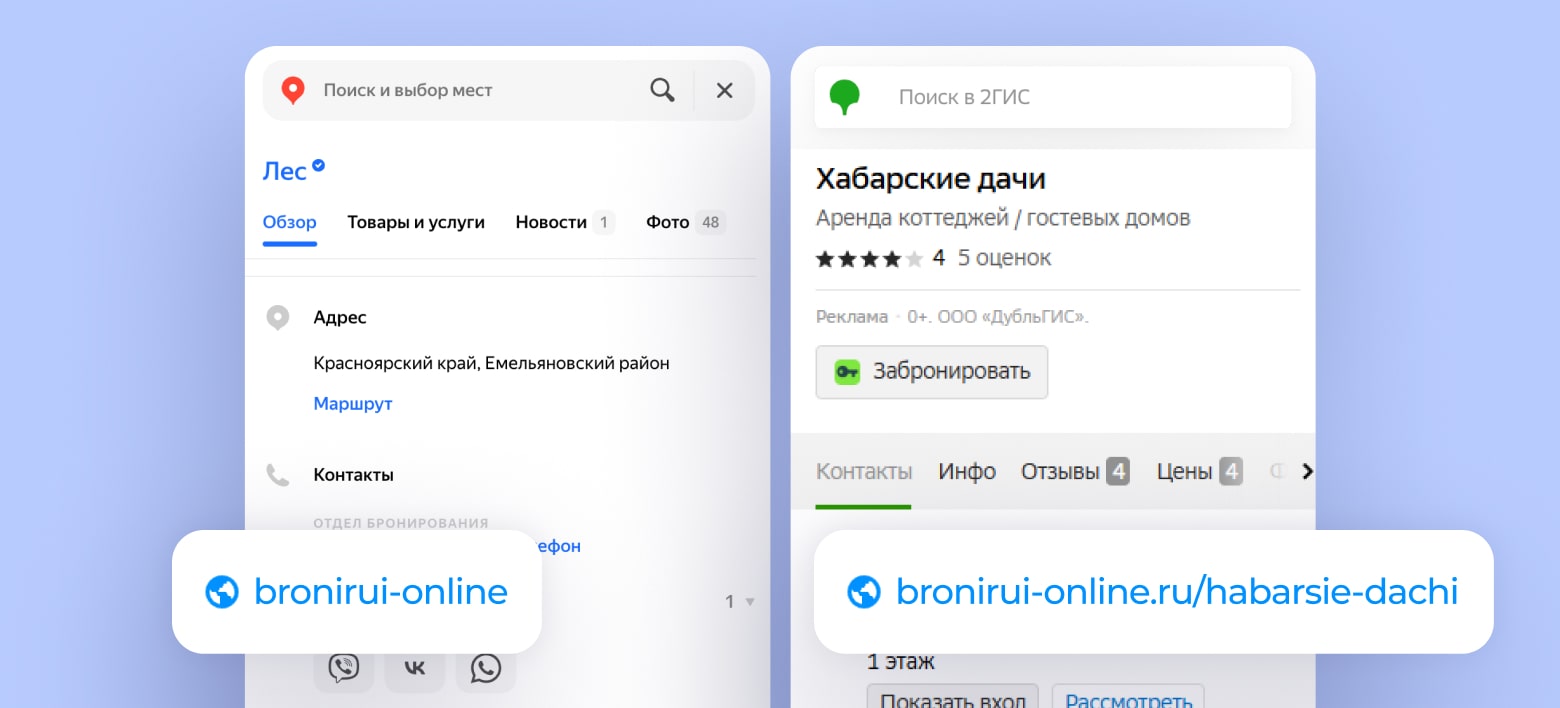Click the 'Поиск в 2ГИС' search field

click(1052, 97)
